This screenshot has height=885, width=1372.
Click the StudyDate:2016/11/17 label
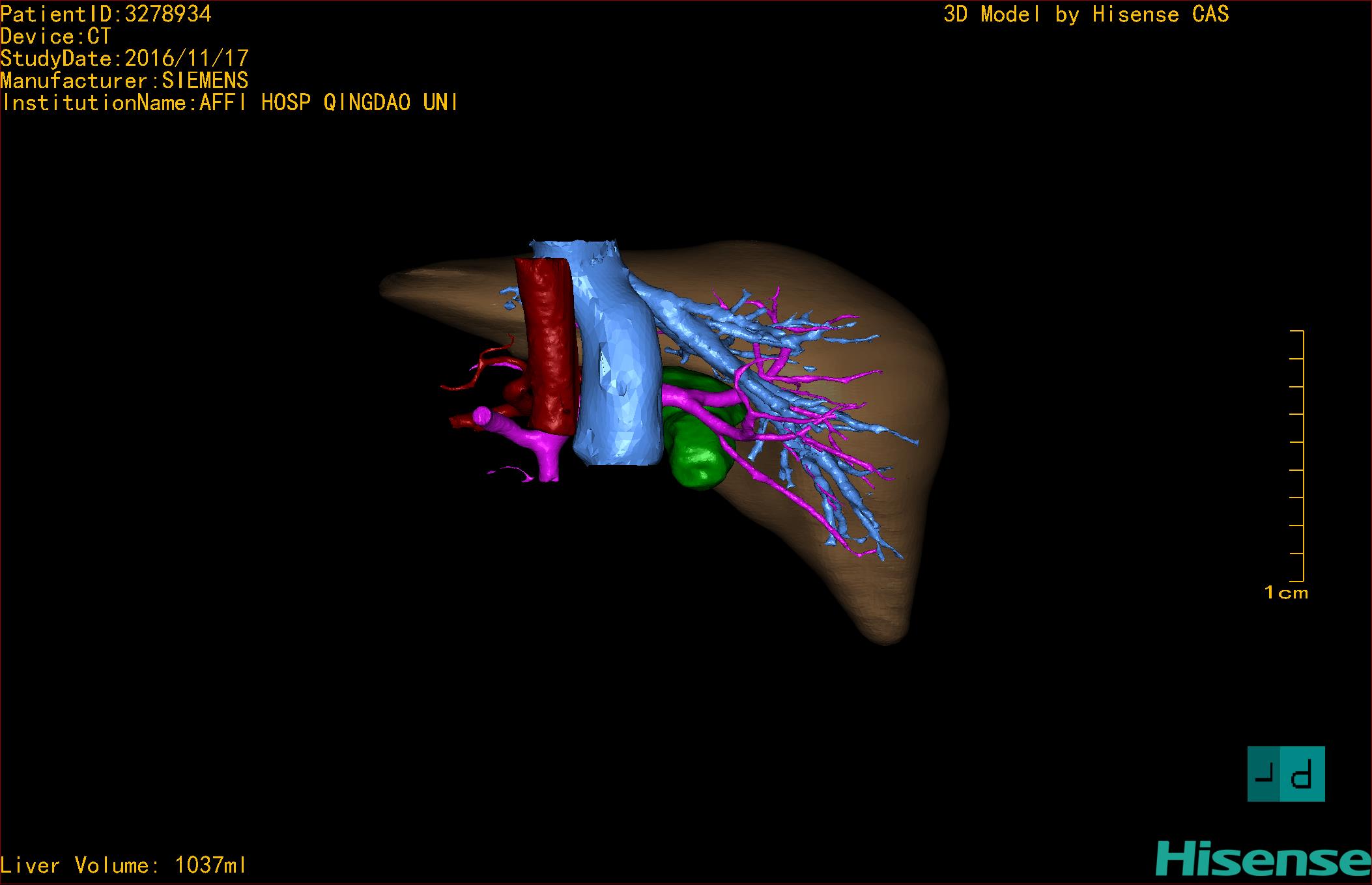[124, 58]
